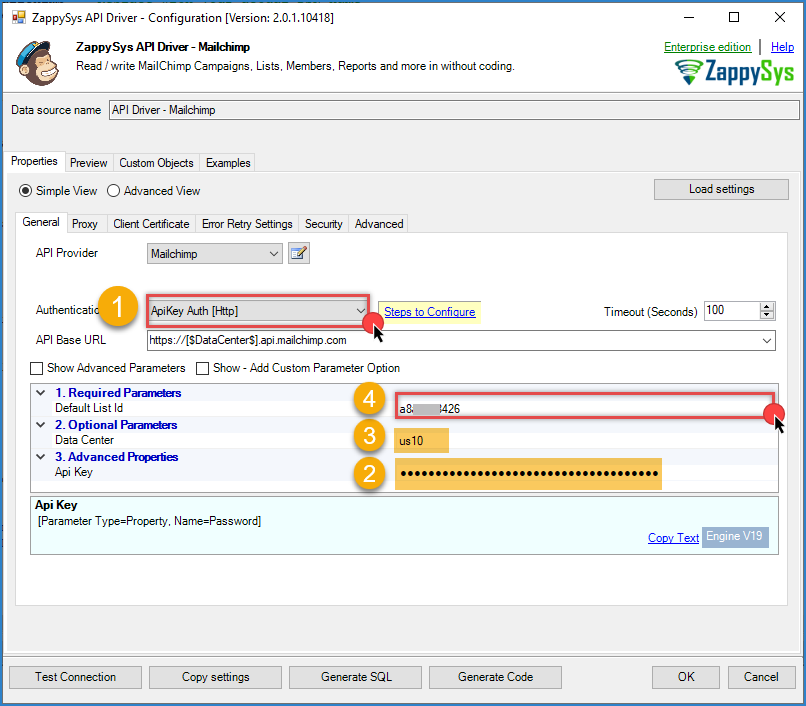Image resolution: width=806 pixels, height=706 pixels.
Task: Click the Default List Id value field
Action: (x=584, y=408)
